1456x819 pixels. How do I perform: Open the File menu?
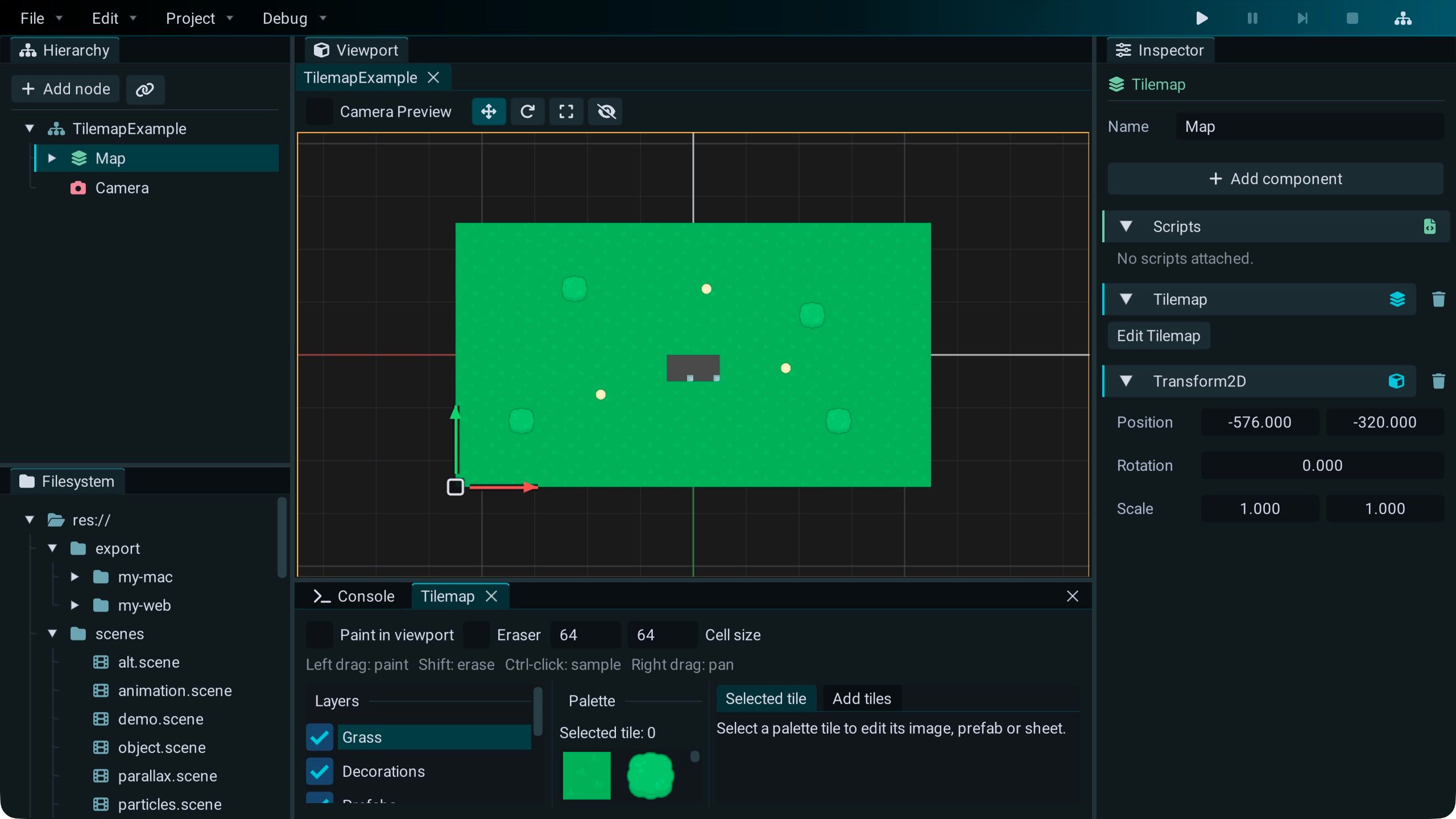(x=41, y=18)
